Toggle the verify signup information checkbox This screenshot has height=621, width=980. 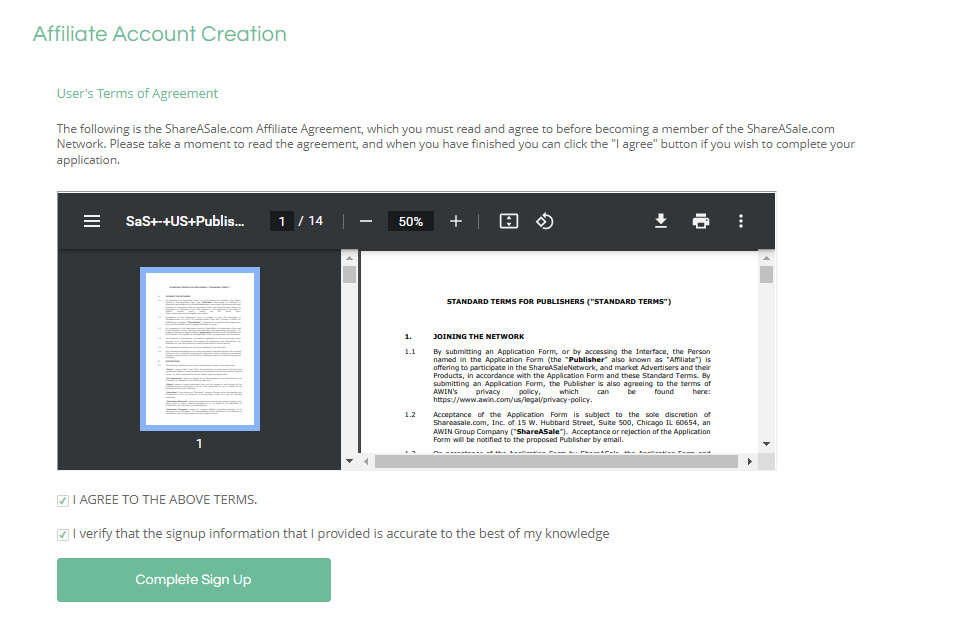click(x=62, y=534)
